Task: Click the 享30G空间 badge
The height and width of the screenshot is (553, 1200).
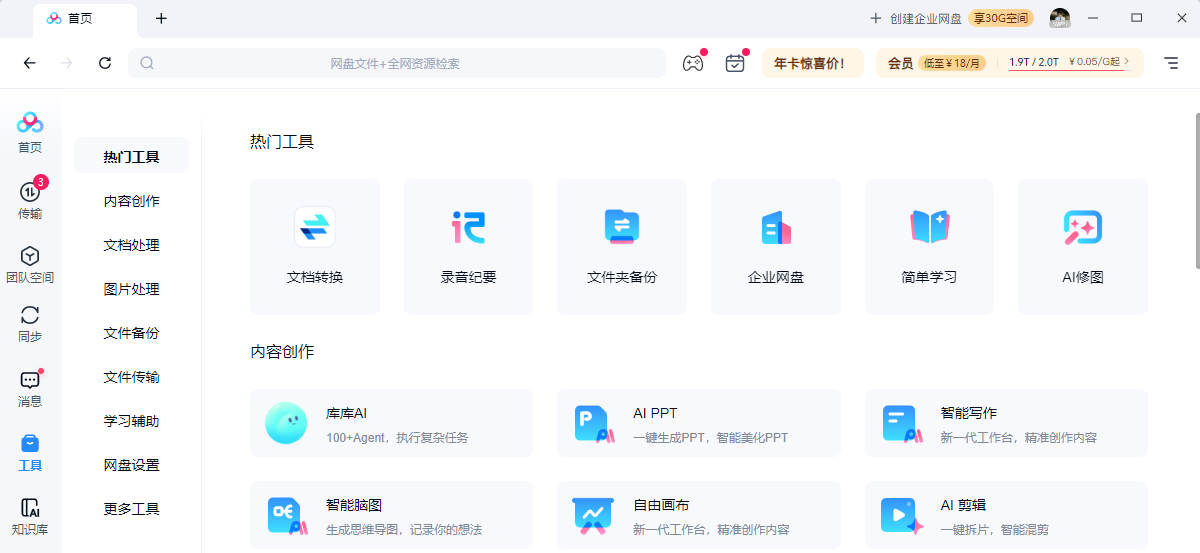Action: click(1001, 18)
